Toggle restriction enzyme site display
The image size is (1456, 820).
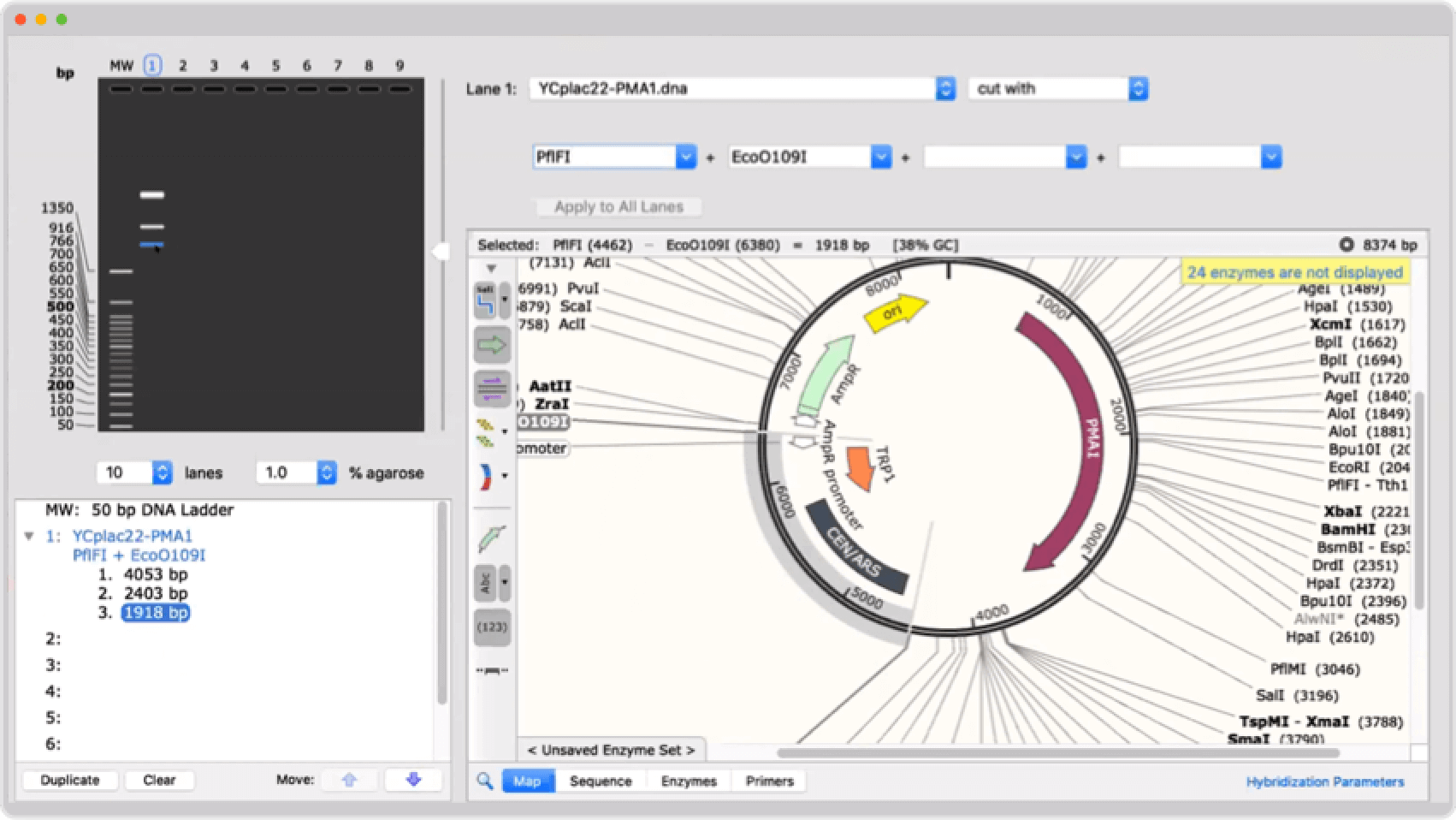tap(488, 300)
